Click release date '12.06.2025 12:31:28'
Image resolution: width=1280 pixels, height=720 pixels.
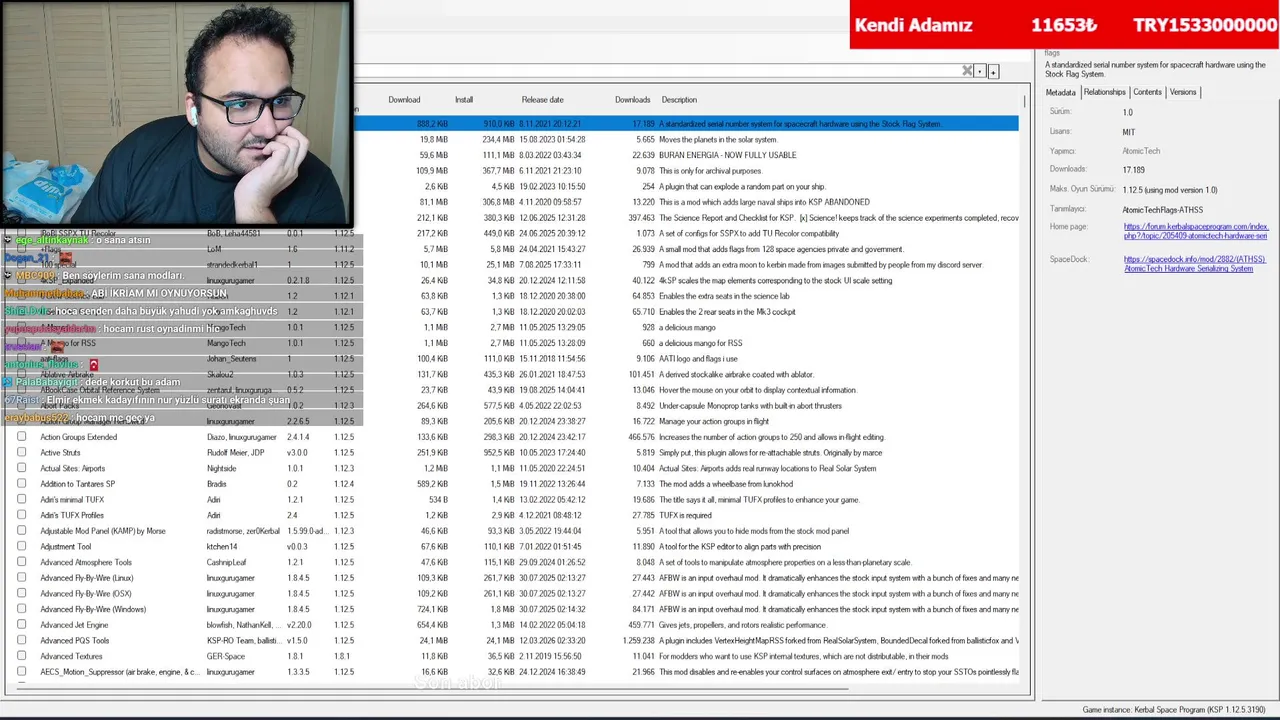point(552,218)
